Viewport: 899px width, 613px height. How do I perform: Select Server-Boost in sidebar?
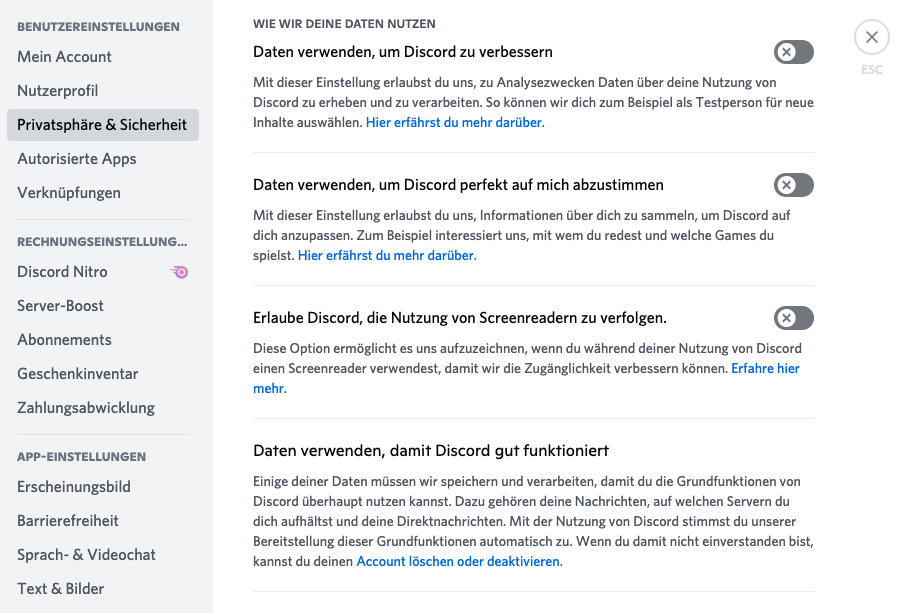pos(61,306)
